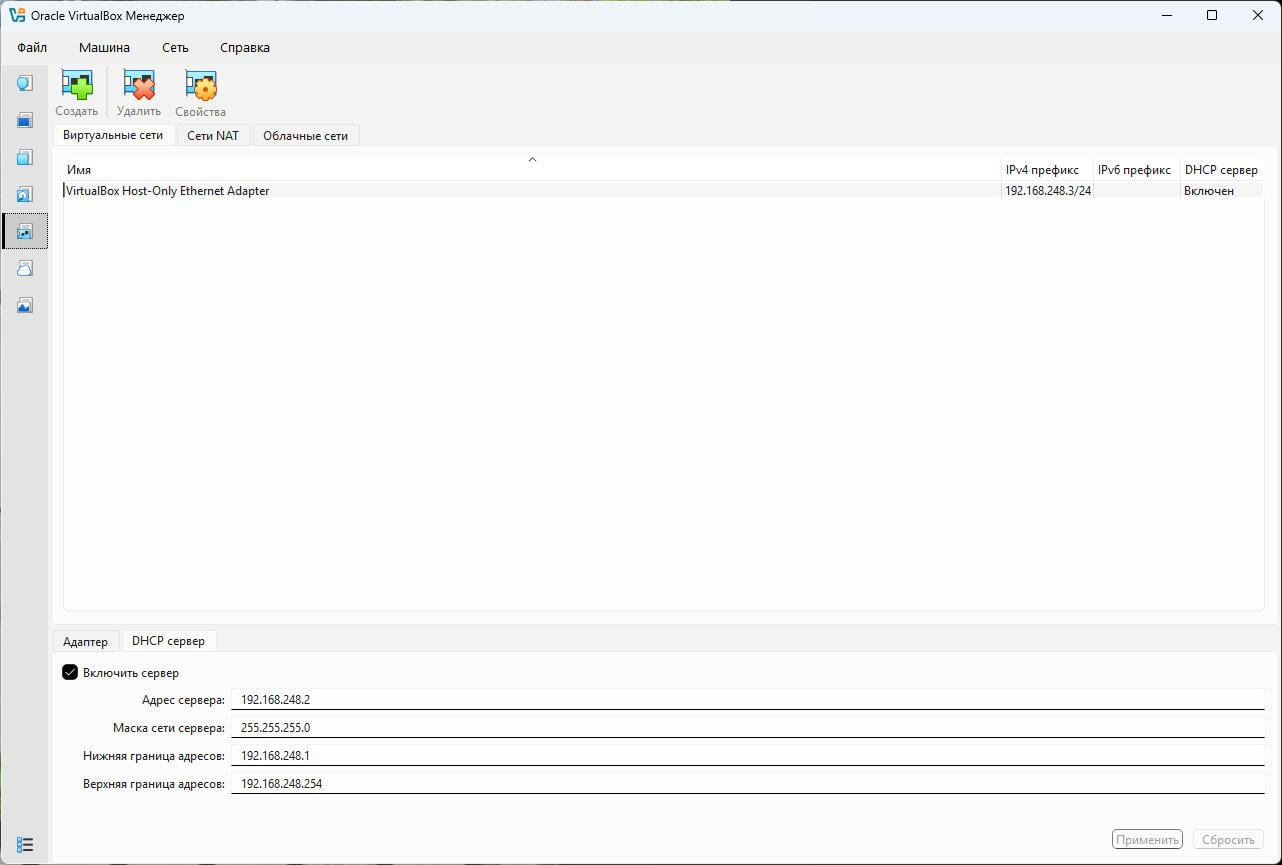The image size is (1282, 865).
Task: Open the Облачные сети tab
Action: click(305, 134)
